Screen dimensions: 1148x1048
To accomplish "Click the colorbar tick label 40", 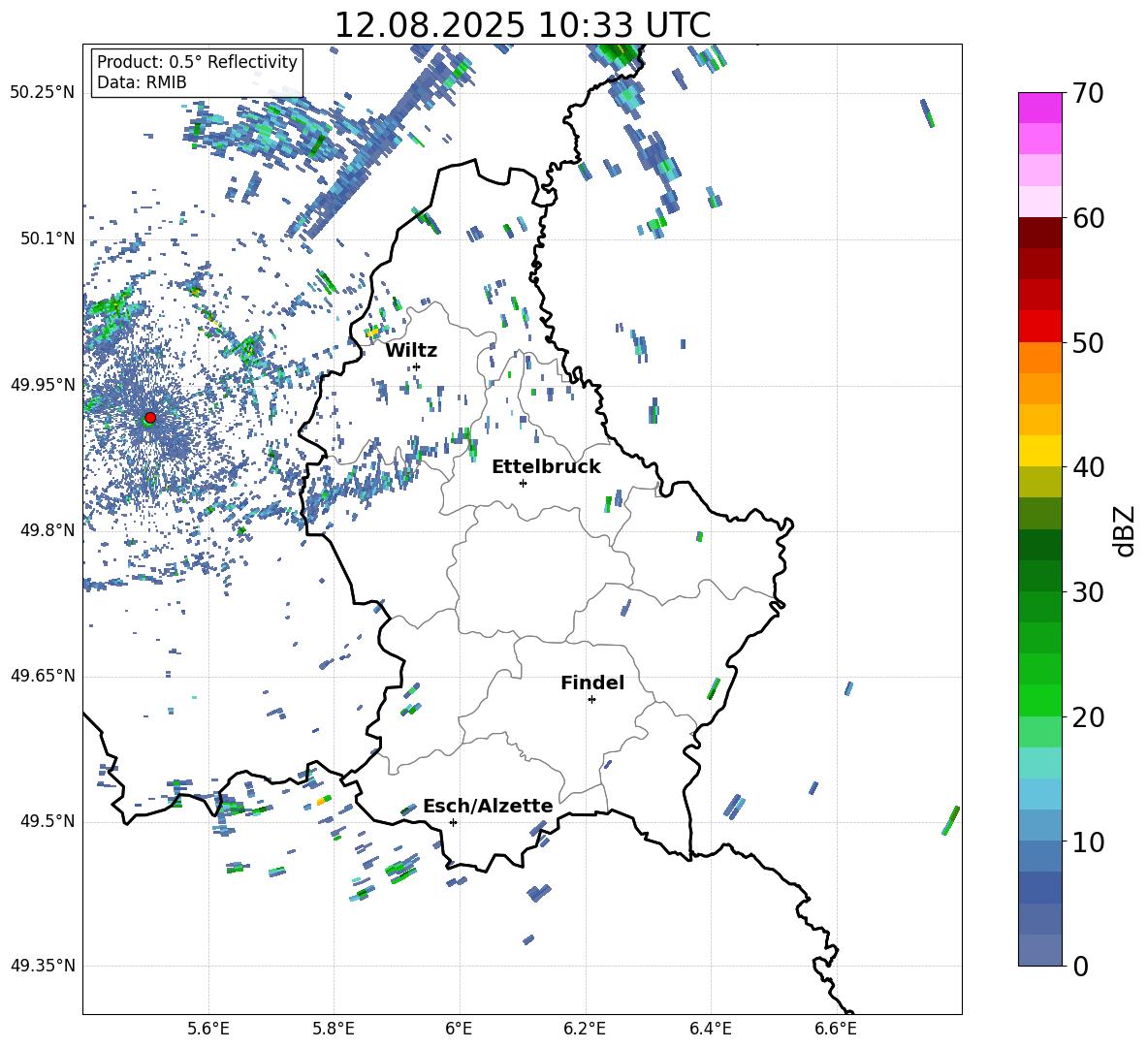I will click(x=1088, y=467).
